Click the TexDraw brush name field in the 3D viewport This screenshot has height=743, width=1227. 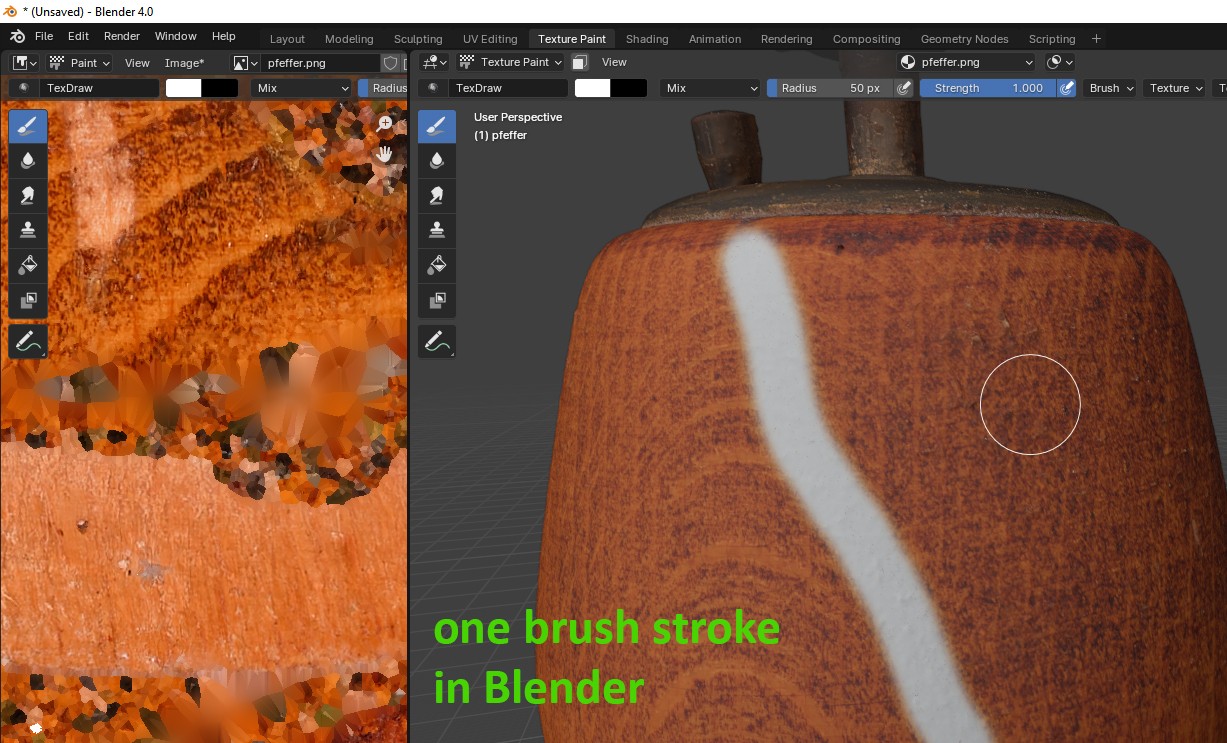[507, 88]
